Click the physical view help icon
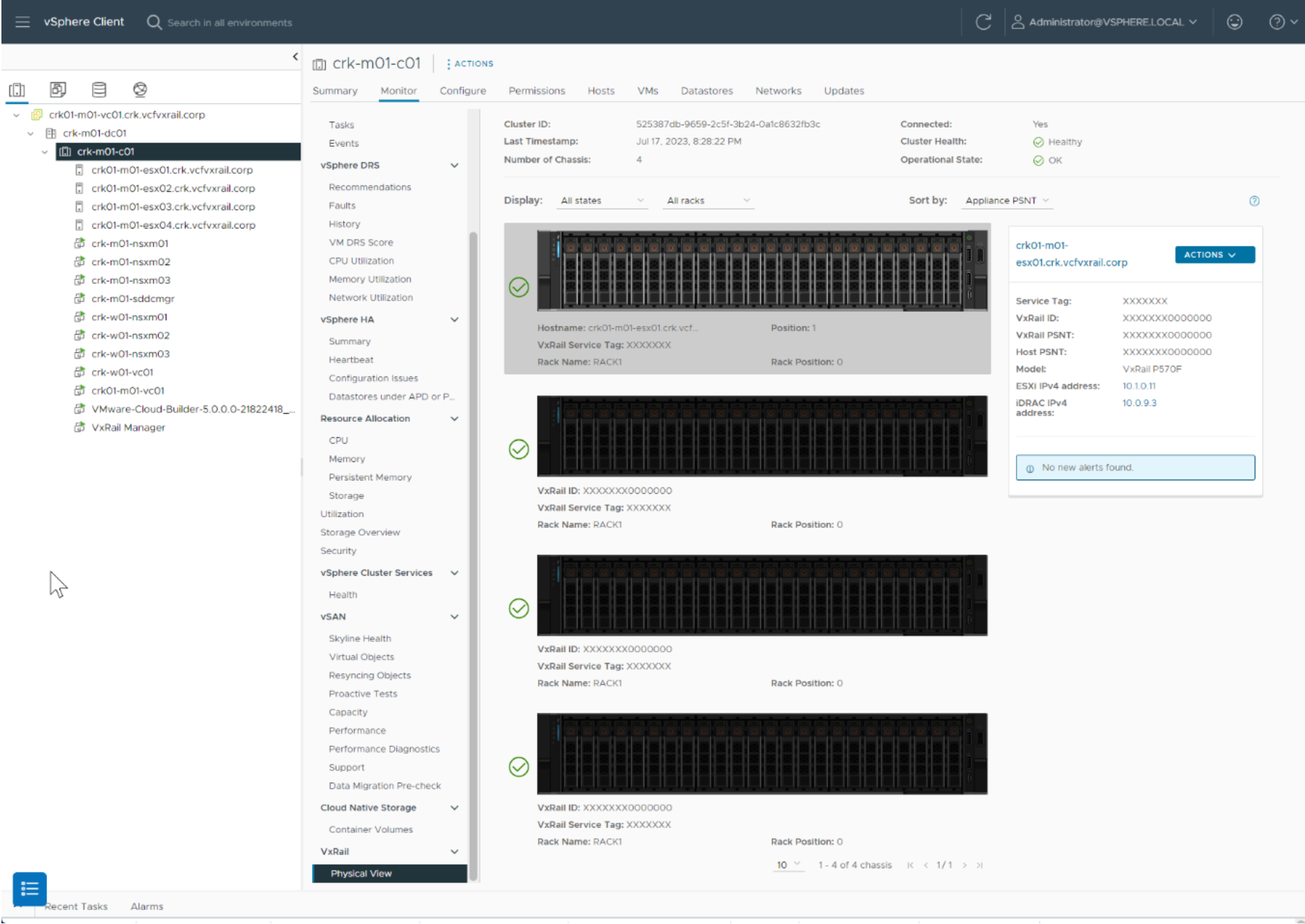This screenshot has height=924, width=1305. tap(1254, 201)
